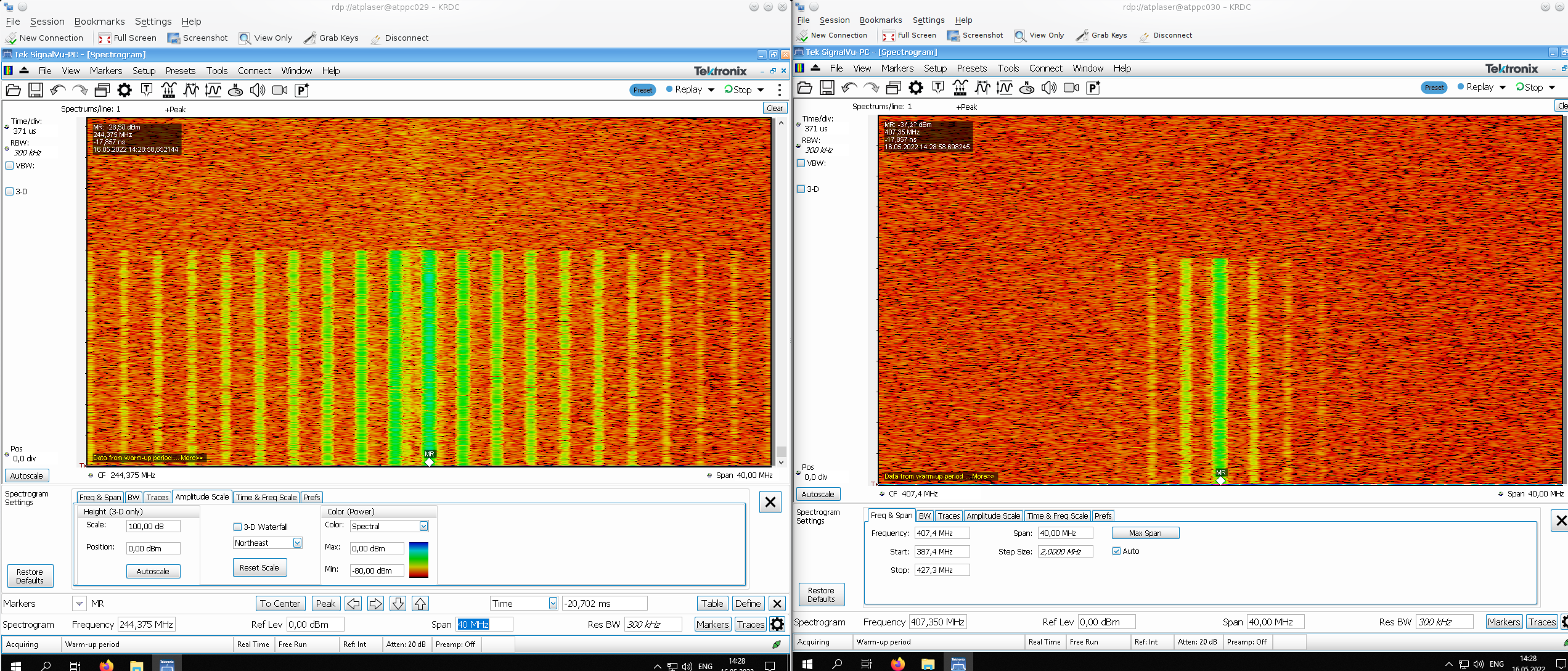
Task: Enable 3-D checkbox in left spectrogram sidebar
Action: click(x=10, y=192)
